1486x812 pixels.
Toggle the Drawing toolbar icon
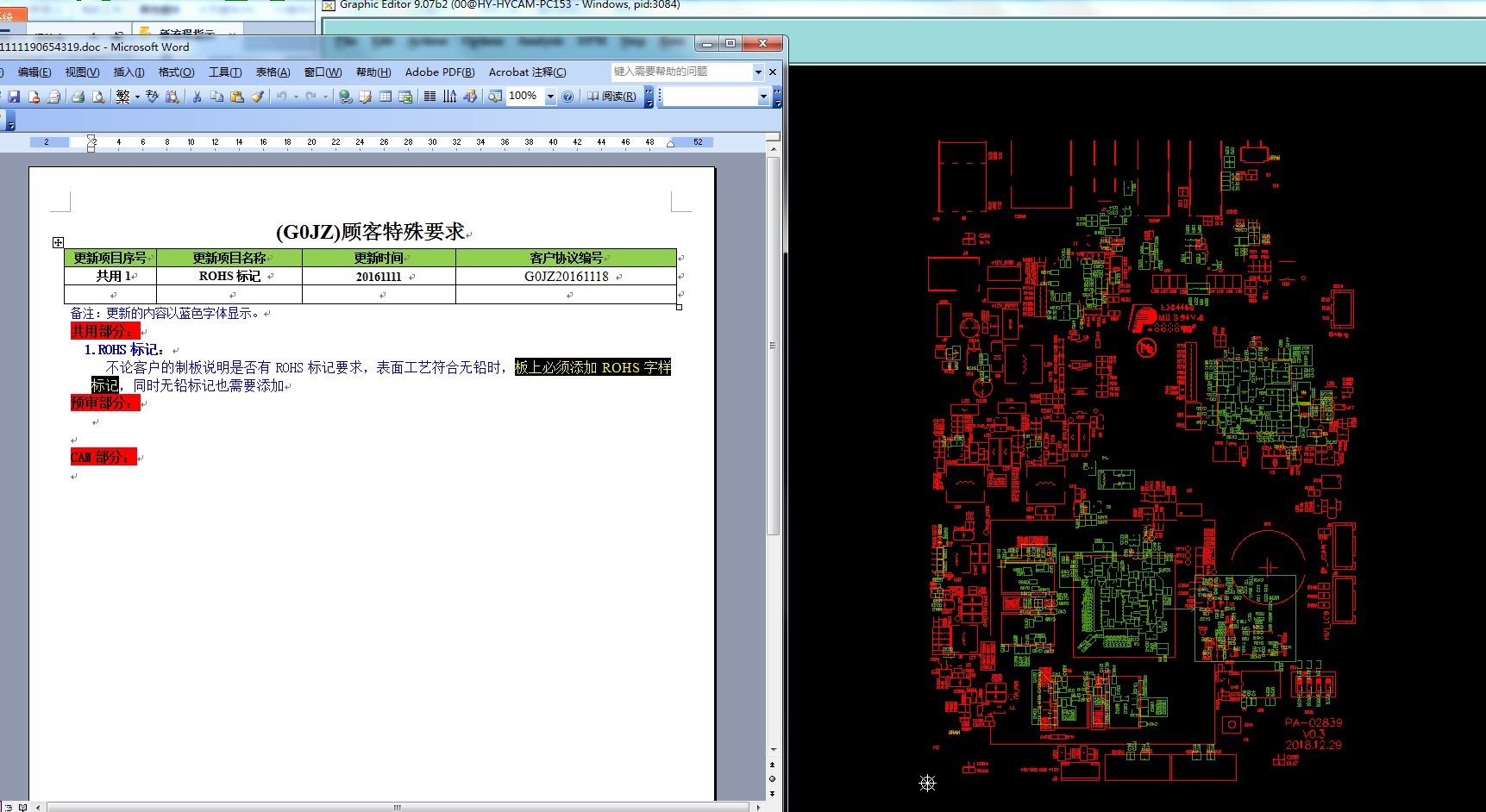pyautogui.click(x=470, y=97)
